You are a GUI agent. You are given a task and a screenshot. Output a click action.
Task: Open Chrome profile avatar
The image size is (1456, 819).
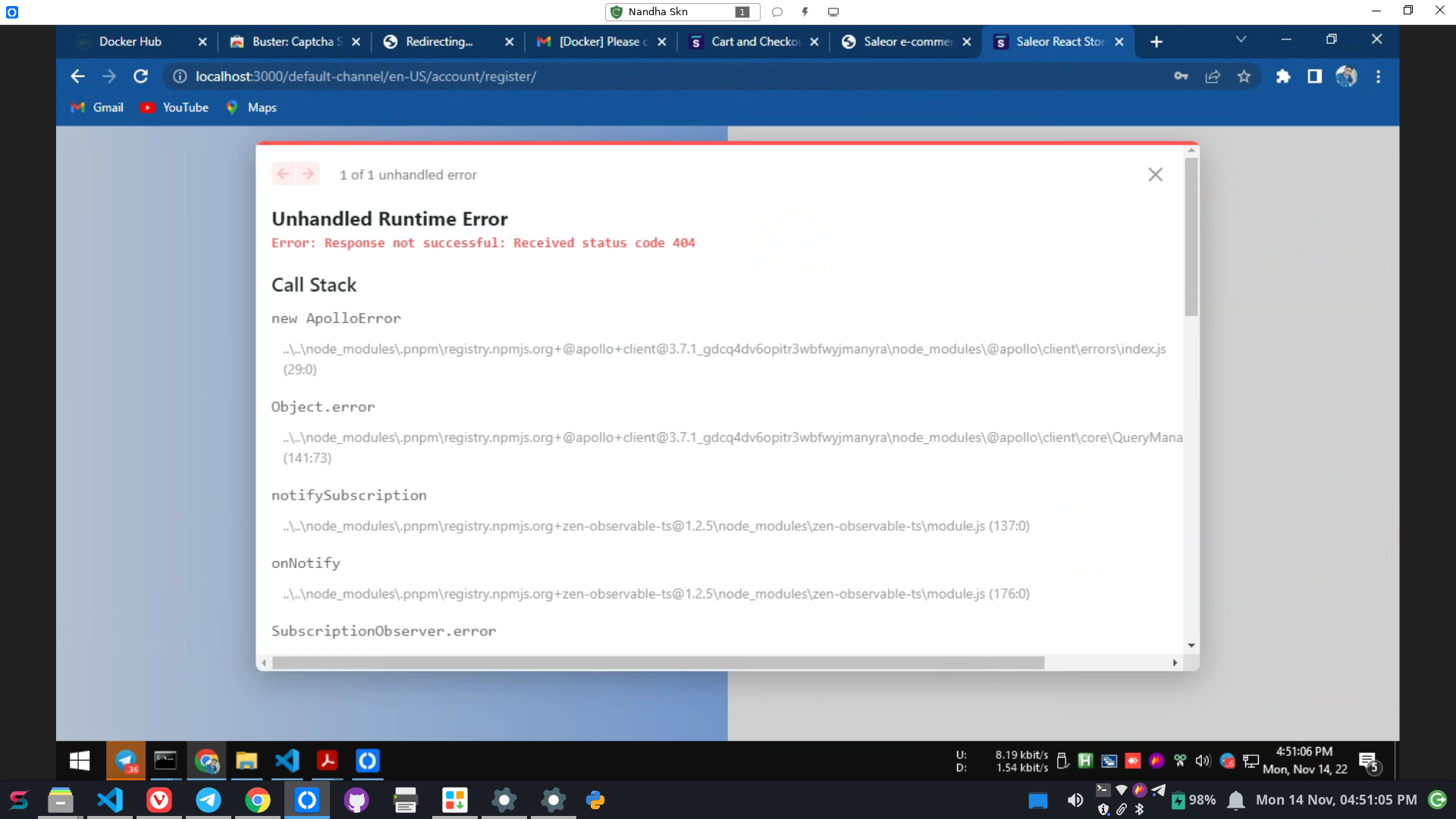1346,77
